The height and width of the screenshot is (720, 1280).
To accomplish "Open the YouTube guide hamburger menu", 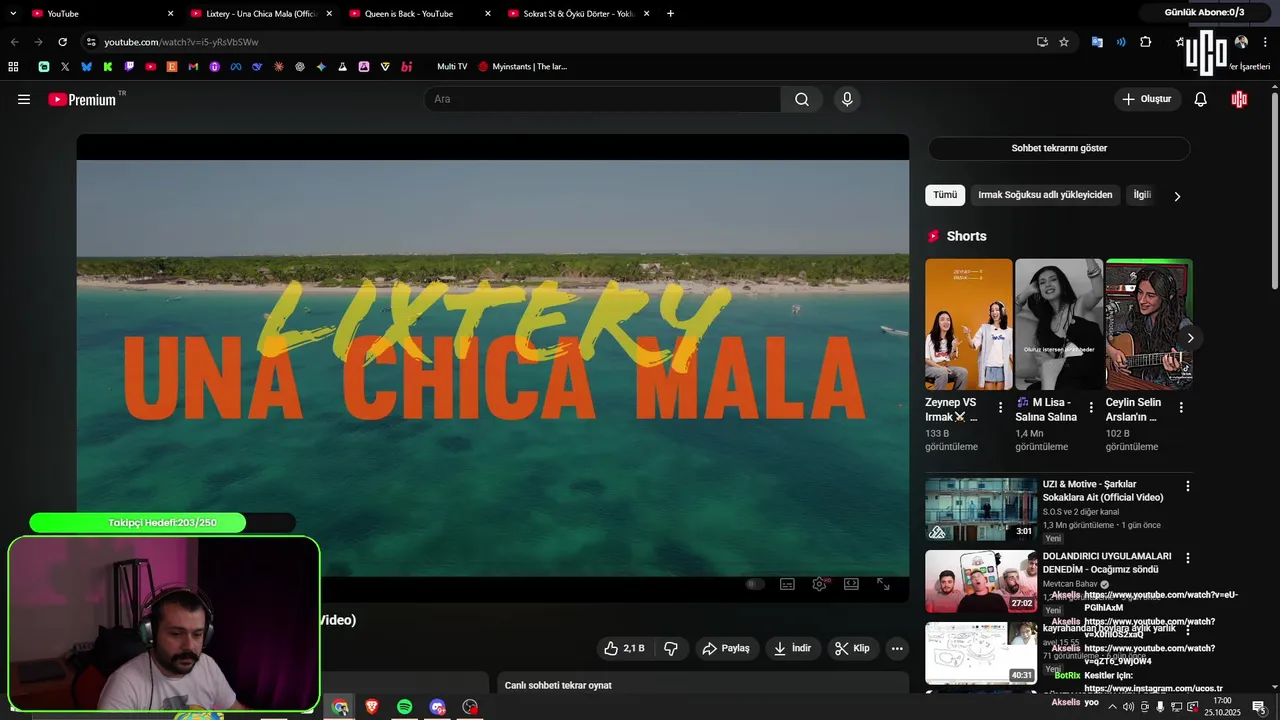I will point(24,99).
